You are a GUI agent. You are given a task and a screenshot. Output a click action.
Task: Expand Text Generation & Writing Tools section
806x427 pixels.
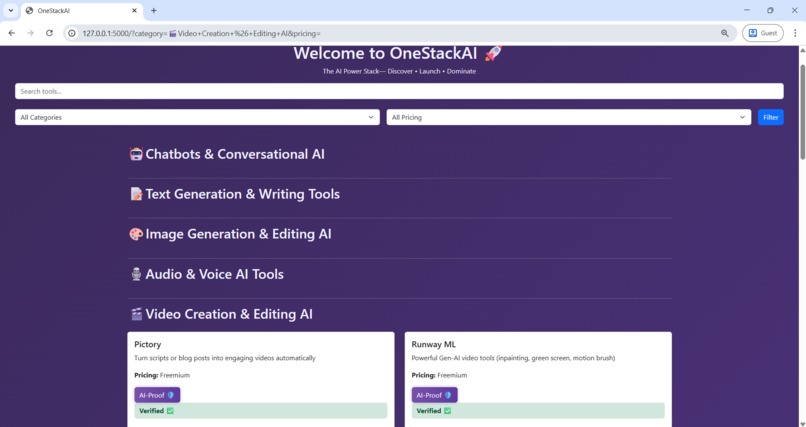(x=243, y=194)
